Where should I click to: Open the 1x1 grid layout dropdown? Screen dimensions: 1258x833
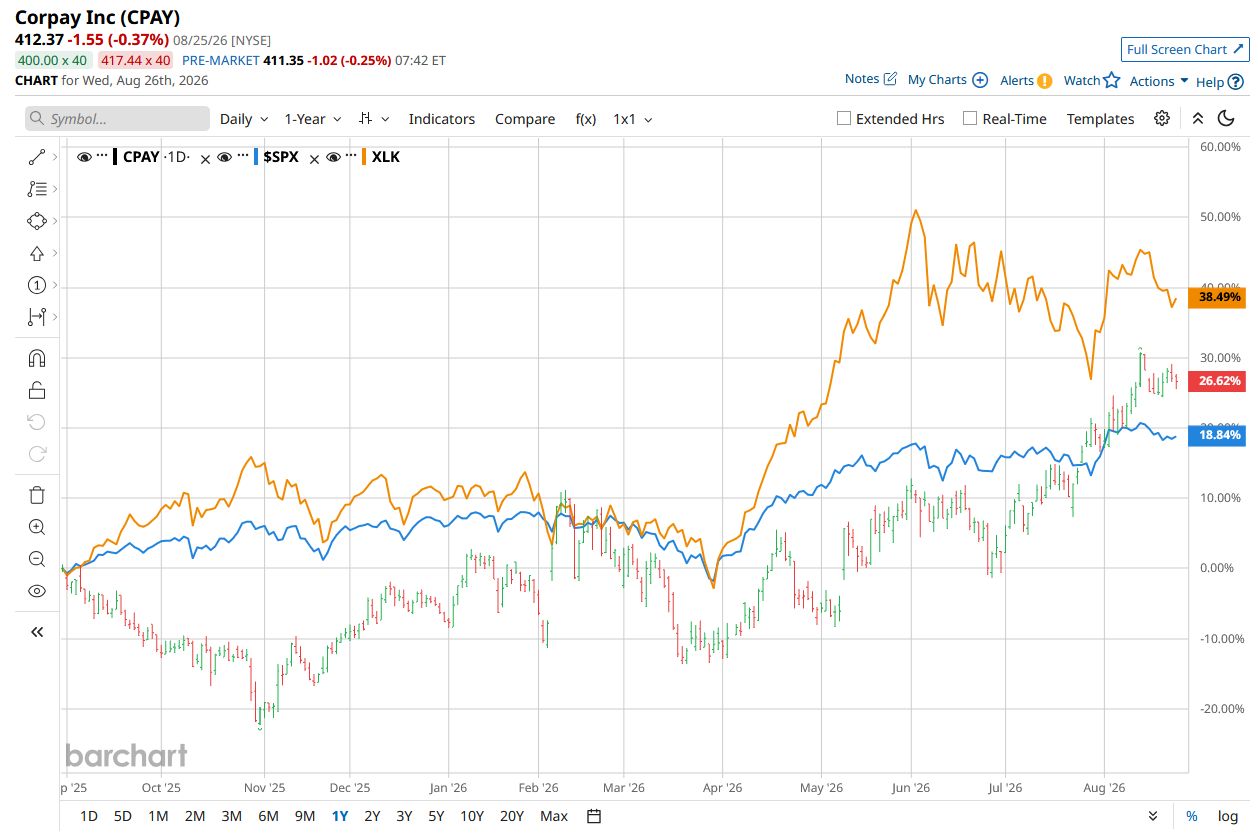[633, 119]
